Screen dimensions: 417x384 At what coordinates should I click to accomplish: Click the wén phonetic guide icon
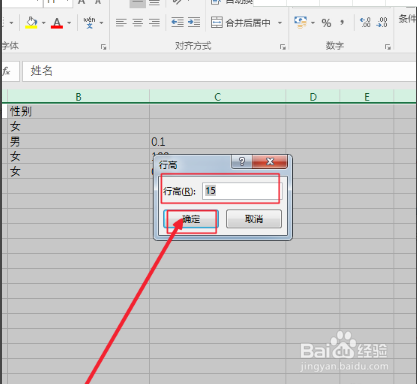point(89,23)
